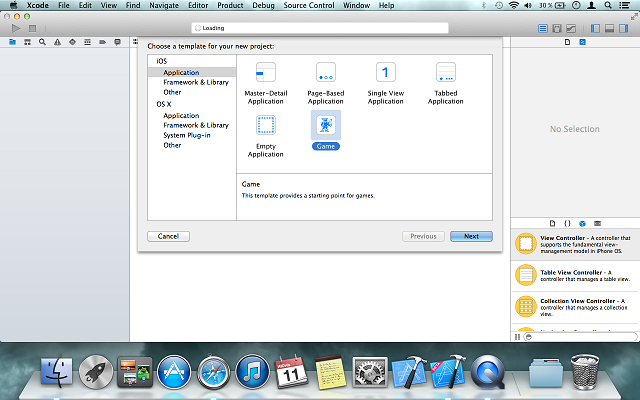
Task: Open the Test navigator diamond icon
Action: click(72, 42)
